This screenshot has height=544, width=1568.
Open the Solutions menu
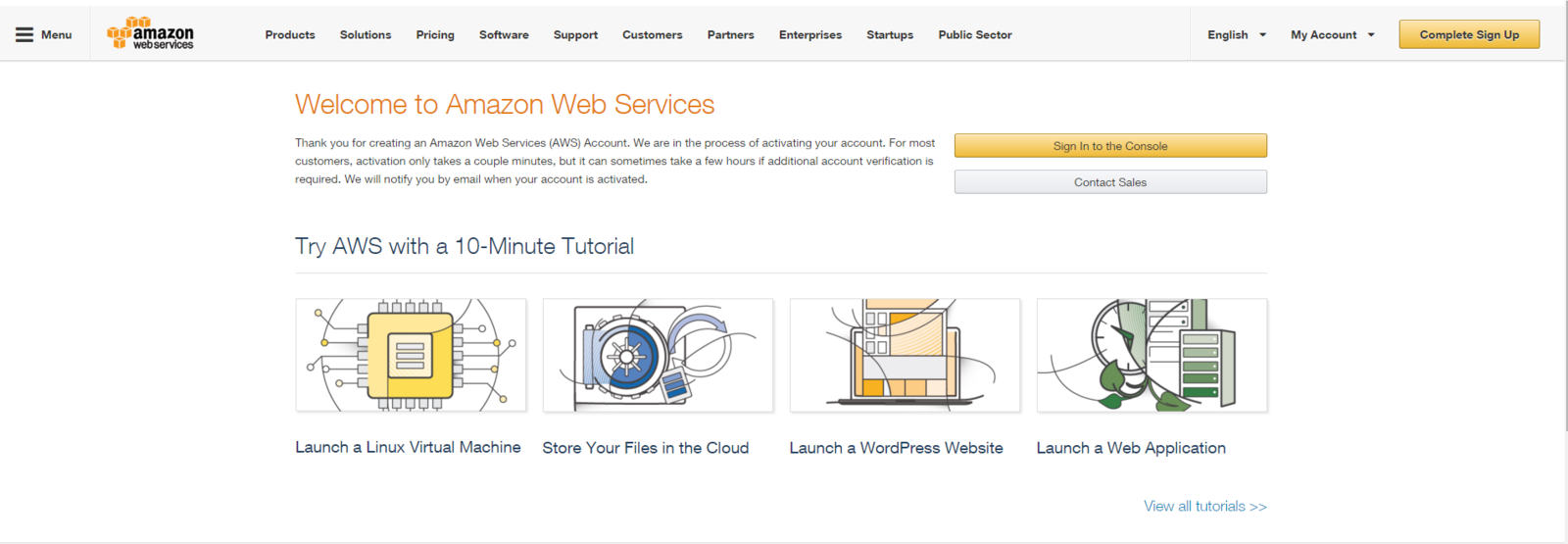click(366, 35)
